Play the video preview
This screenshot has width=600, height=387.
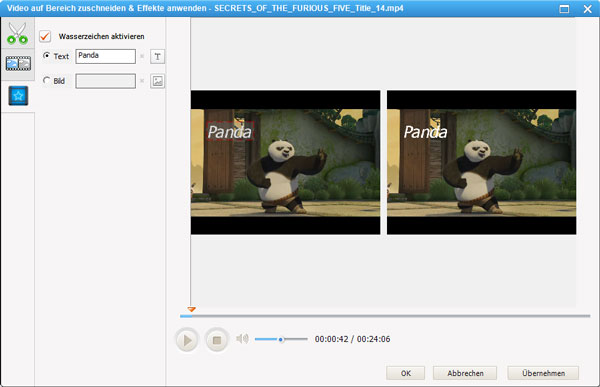(187, 340)
